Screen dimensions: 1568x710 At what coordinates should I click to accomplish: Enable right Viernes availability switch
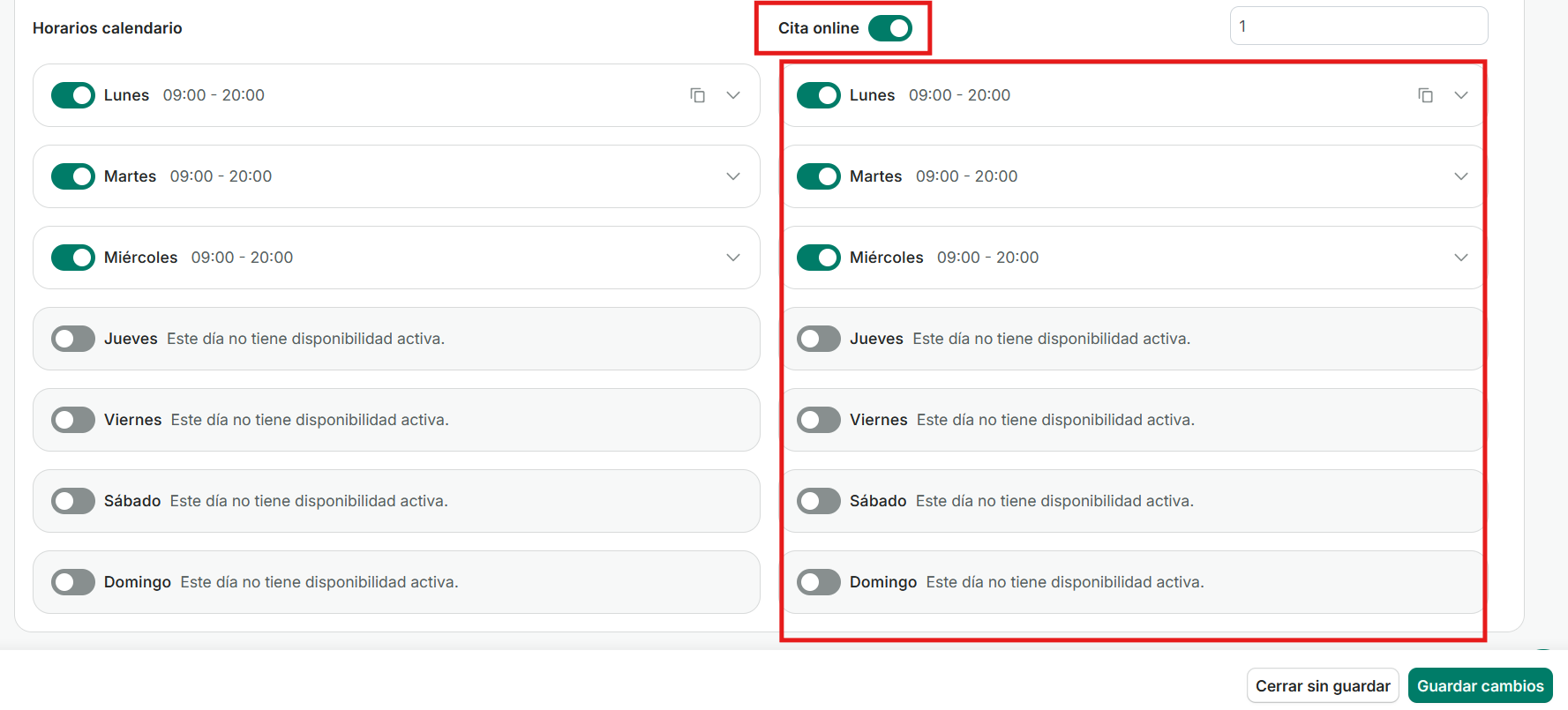pos(819,420)
